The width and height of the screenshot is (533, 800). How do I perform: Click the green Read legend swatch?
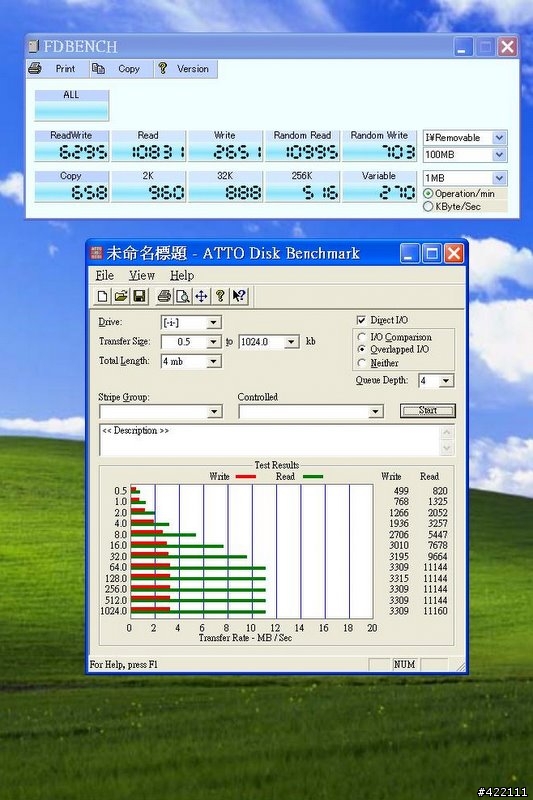click(313, 477)
